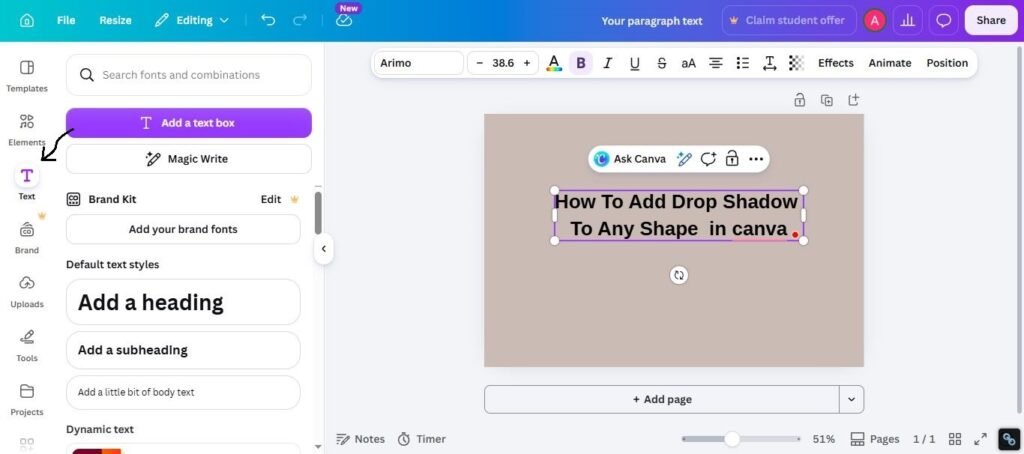Viewport: 1024px width, 454px height.
Task: Open the Projects sidebar tab
Action: (x=27, y=400)
